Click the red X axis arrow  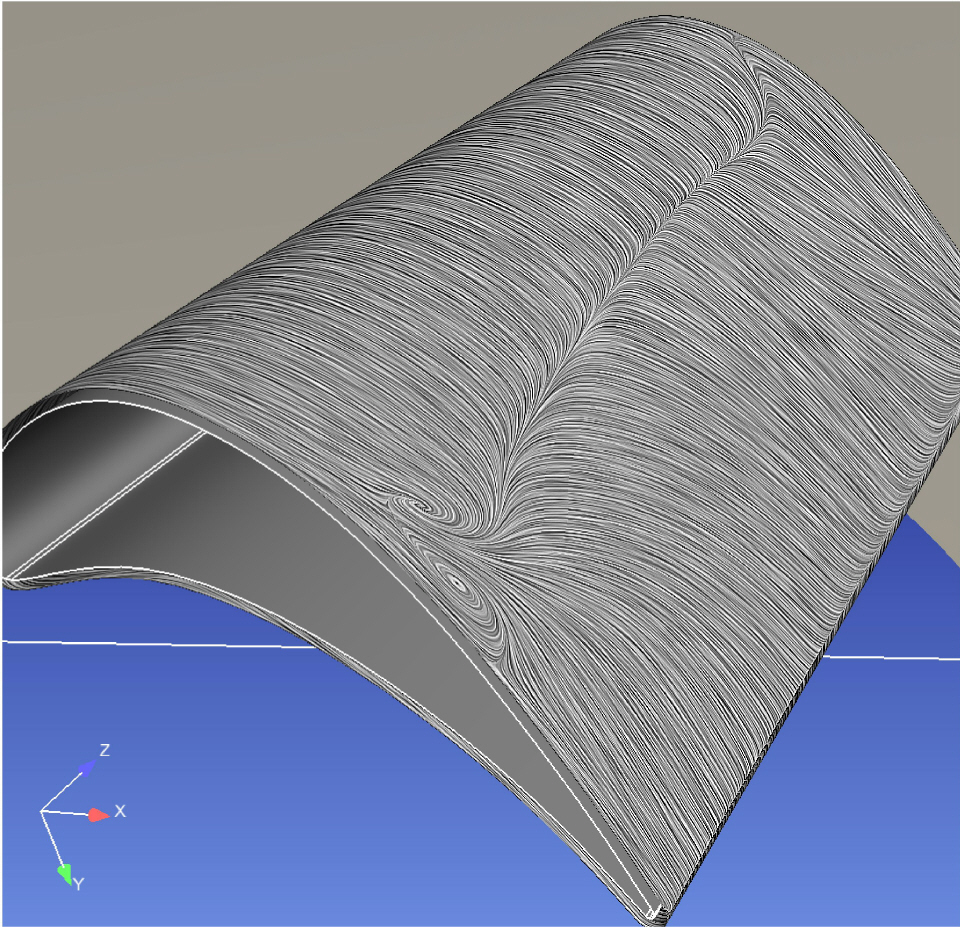[x=99, y=815]
